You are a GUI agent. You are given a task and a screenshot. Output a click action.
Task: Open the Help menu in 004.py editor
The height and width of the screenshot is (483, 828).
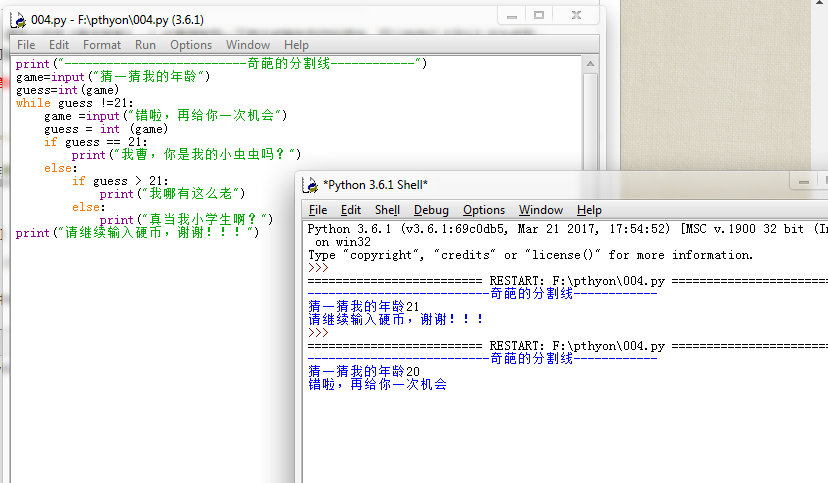[296, 45]
